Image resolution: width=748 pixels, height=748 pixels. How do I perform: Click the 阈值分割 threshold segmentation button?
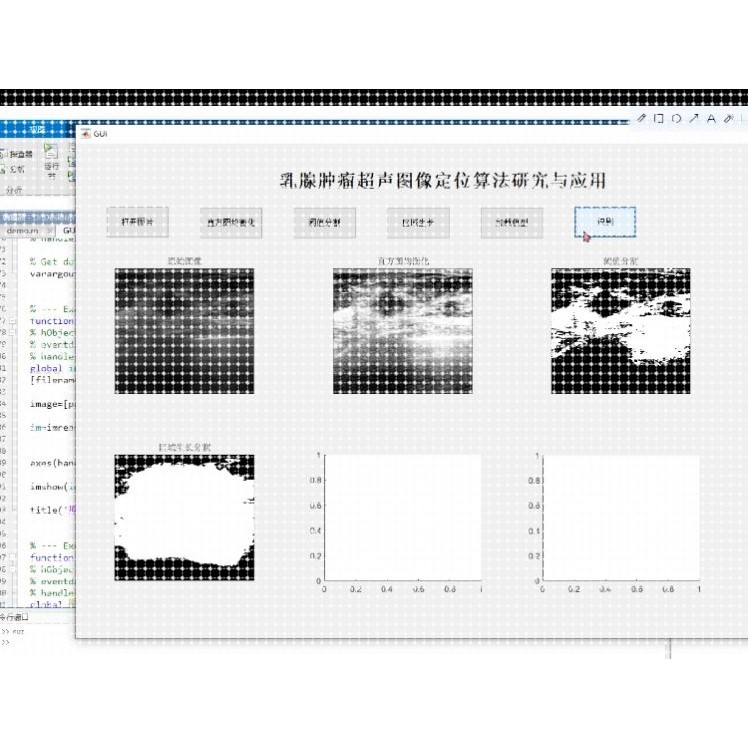point(324,222)
